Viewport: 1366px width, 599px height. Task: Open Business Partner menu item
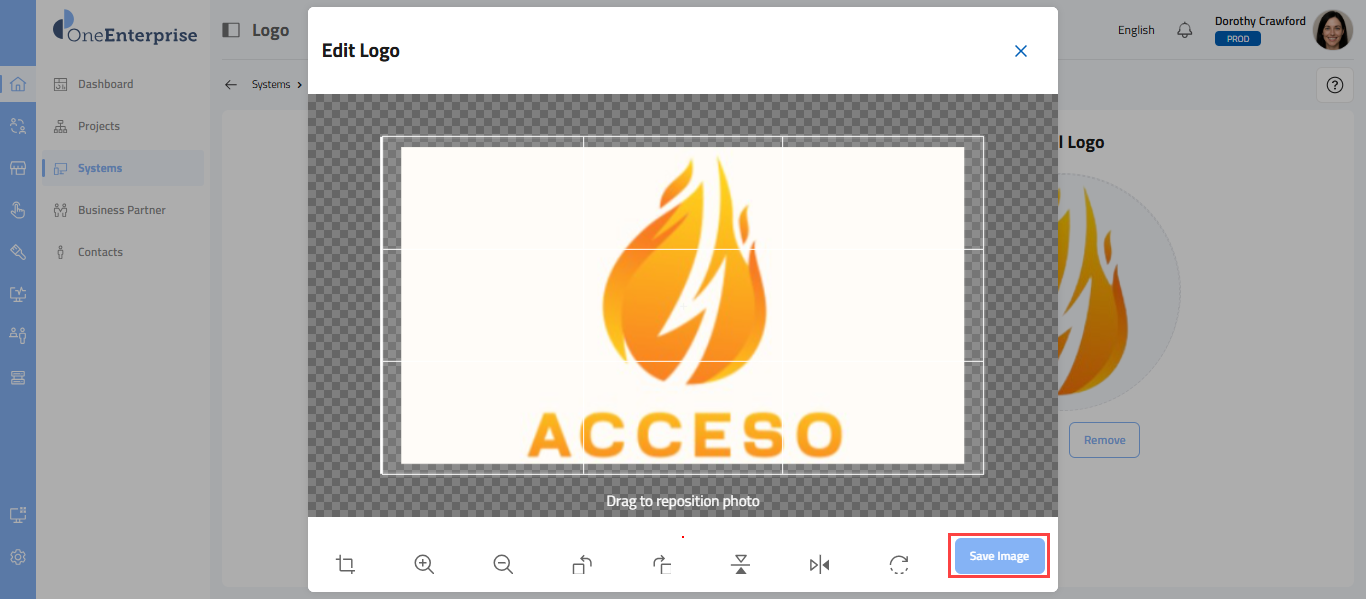(x=123, y=210)
